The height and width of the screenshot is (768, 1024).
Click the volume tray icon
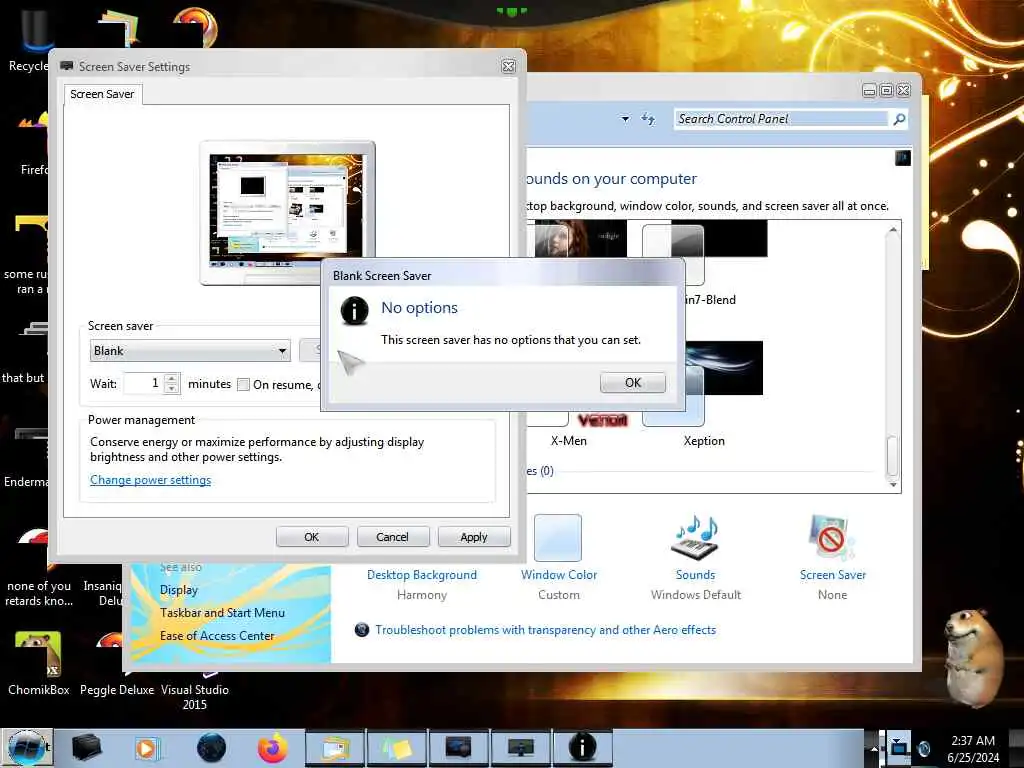tap(923, 748)
